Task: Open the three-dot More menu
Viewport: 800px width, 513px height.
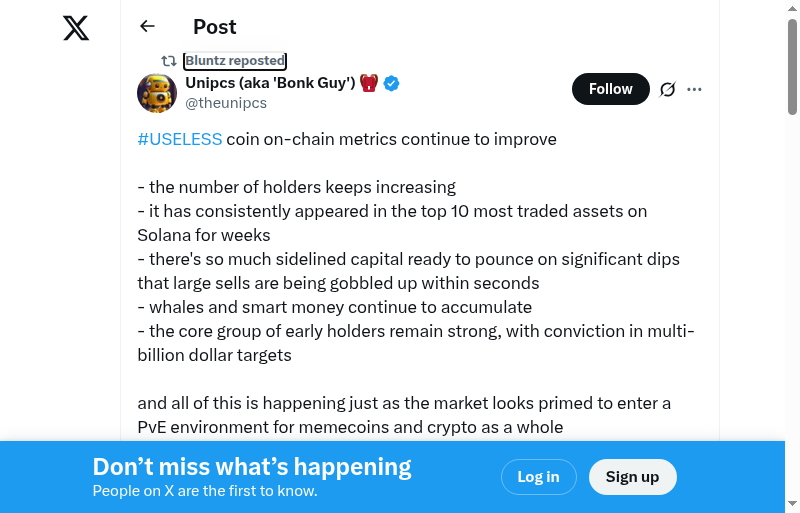Action: (695, 90)
